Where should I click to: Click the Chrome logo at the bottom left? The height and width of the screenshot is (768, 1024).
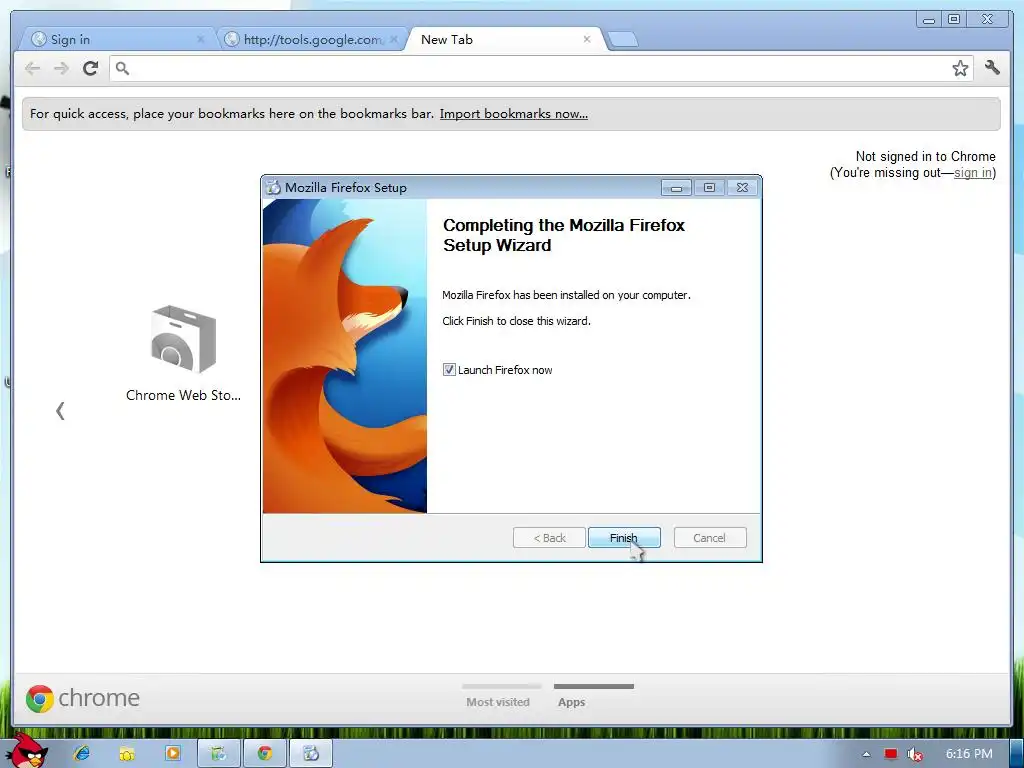click(x=40, y=699)
